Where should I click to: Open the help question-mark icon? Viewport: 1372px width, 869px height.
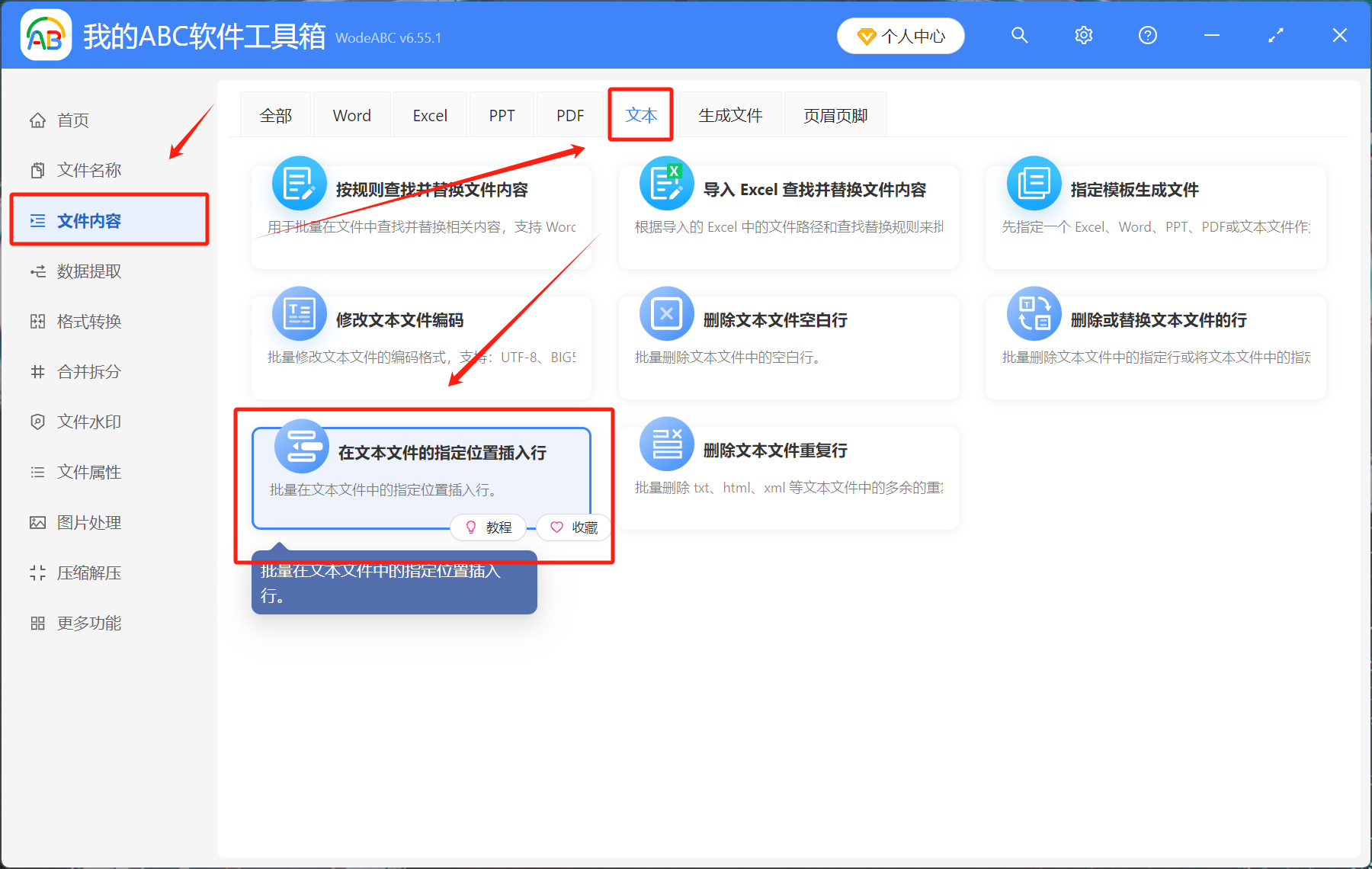click(x=1147, y=35)
